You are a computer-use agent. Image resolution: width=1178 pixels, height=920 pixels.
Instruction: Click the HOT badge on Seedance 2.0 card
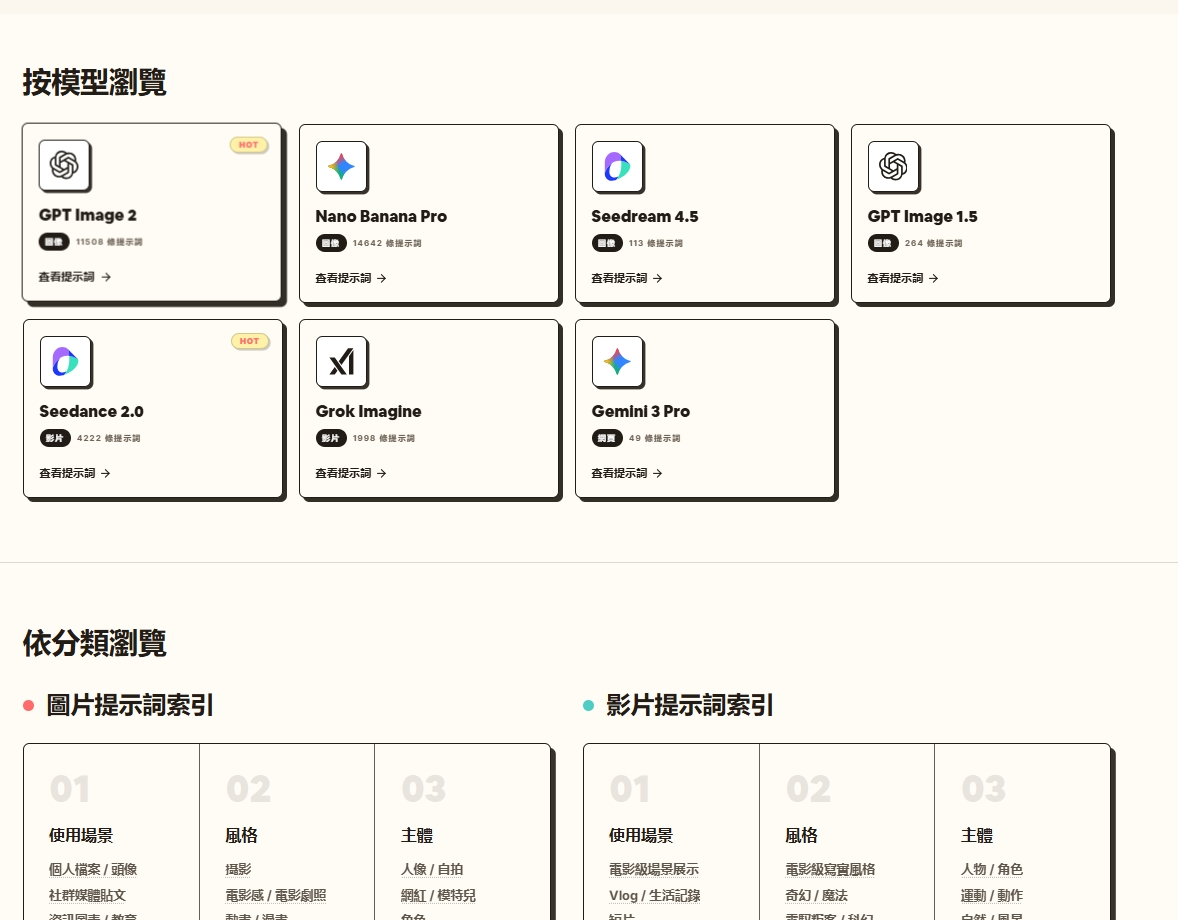coord(249,341)
